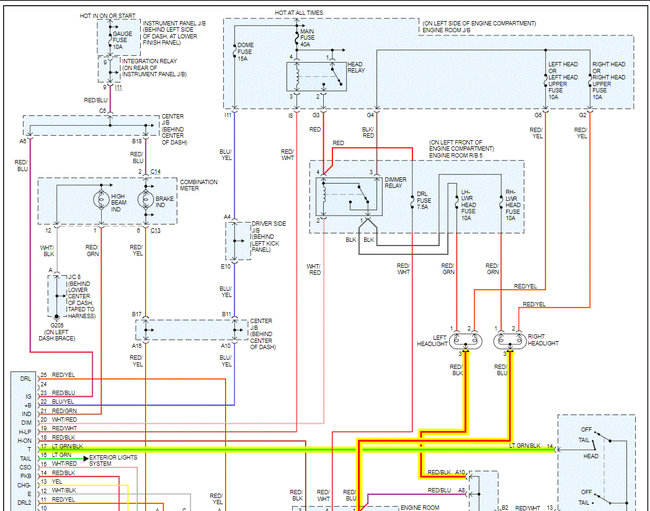Click the Main Fuse 40A symbol
The height and width of the screenshot is (511, 650).
[x=297, y=38]
